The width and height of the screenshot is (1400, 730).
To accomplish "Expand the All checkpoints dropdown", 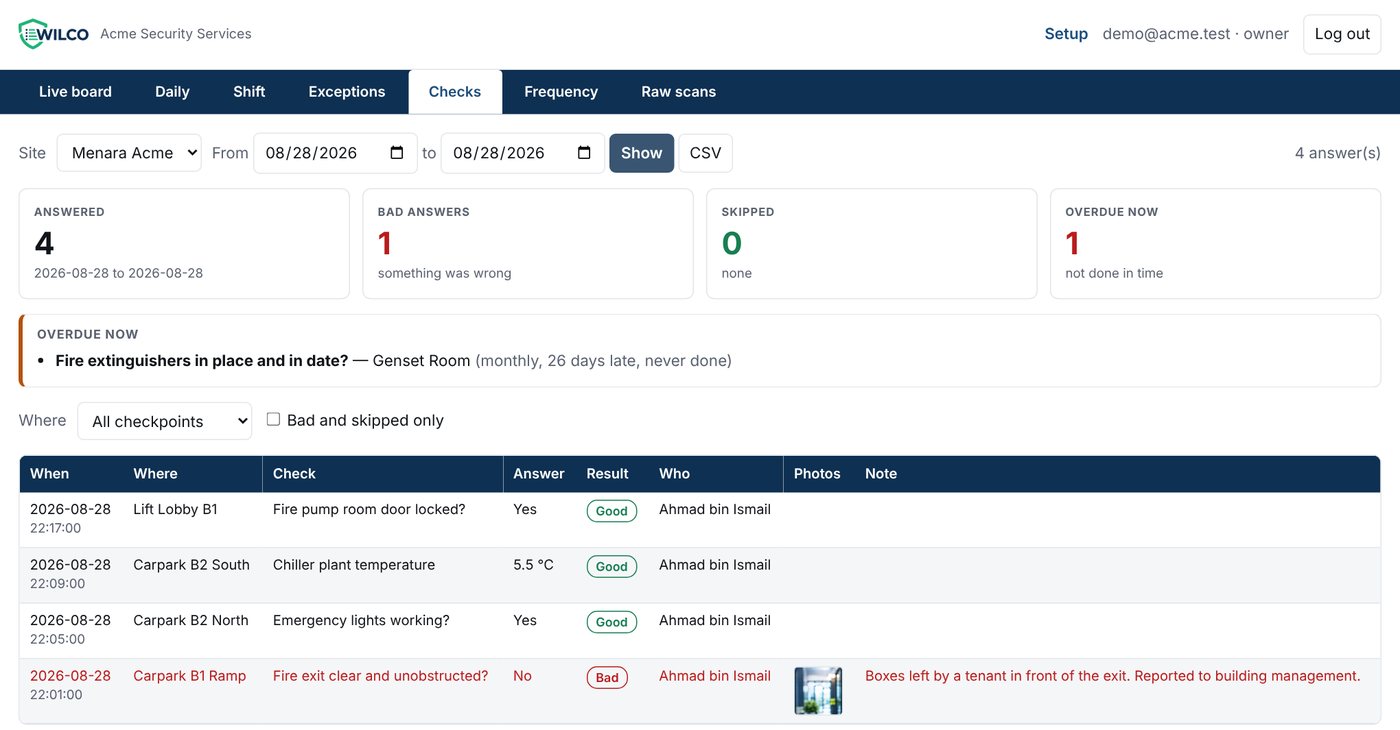I will tap(165, 421).
